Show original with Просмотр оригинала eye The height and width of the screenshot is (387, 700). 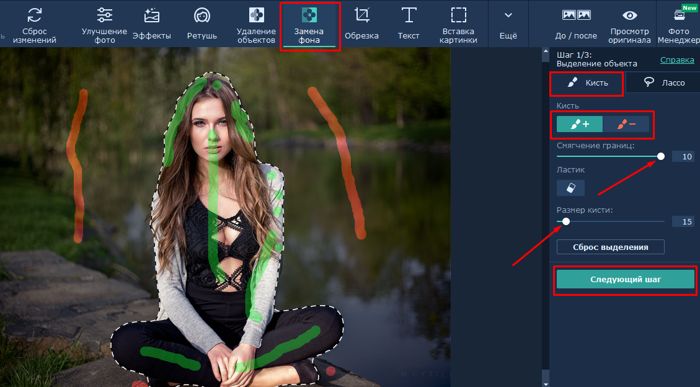coord(629,25)
